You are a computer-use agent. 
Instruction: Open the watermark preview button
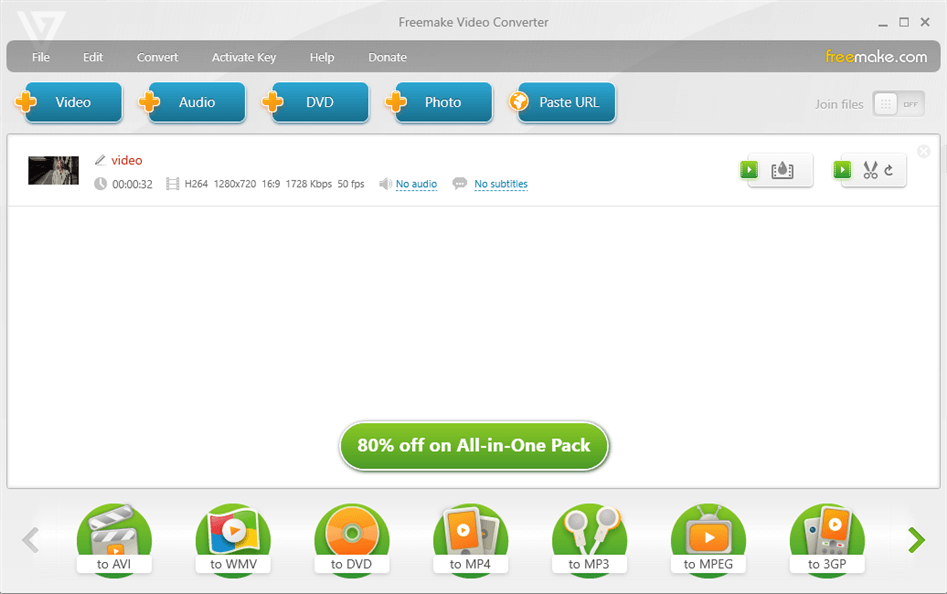(777, 170)
